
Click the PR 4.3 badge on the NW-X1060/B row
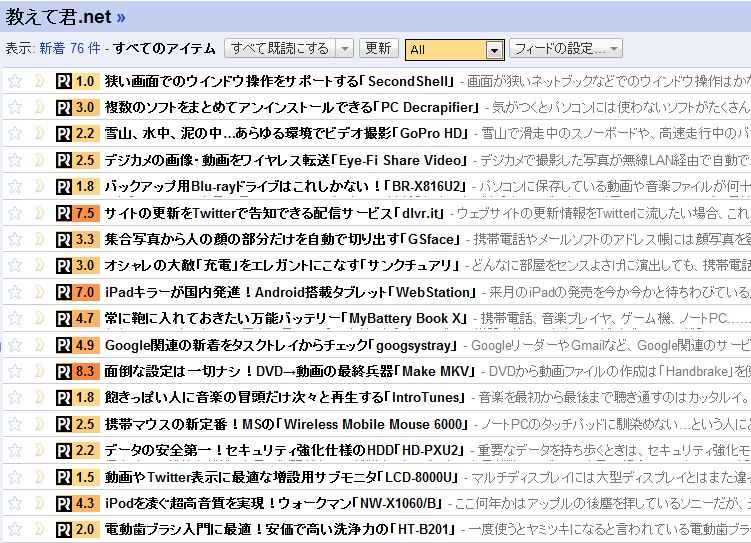78,503
